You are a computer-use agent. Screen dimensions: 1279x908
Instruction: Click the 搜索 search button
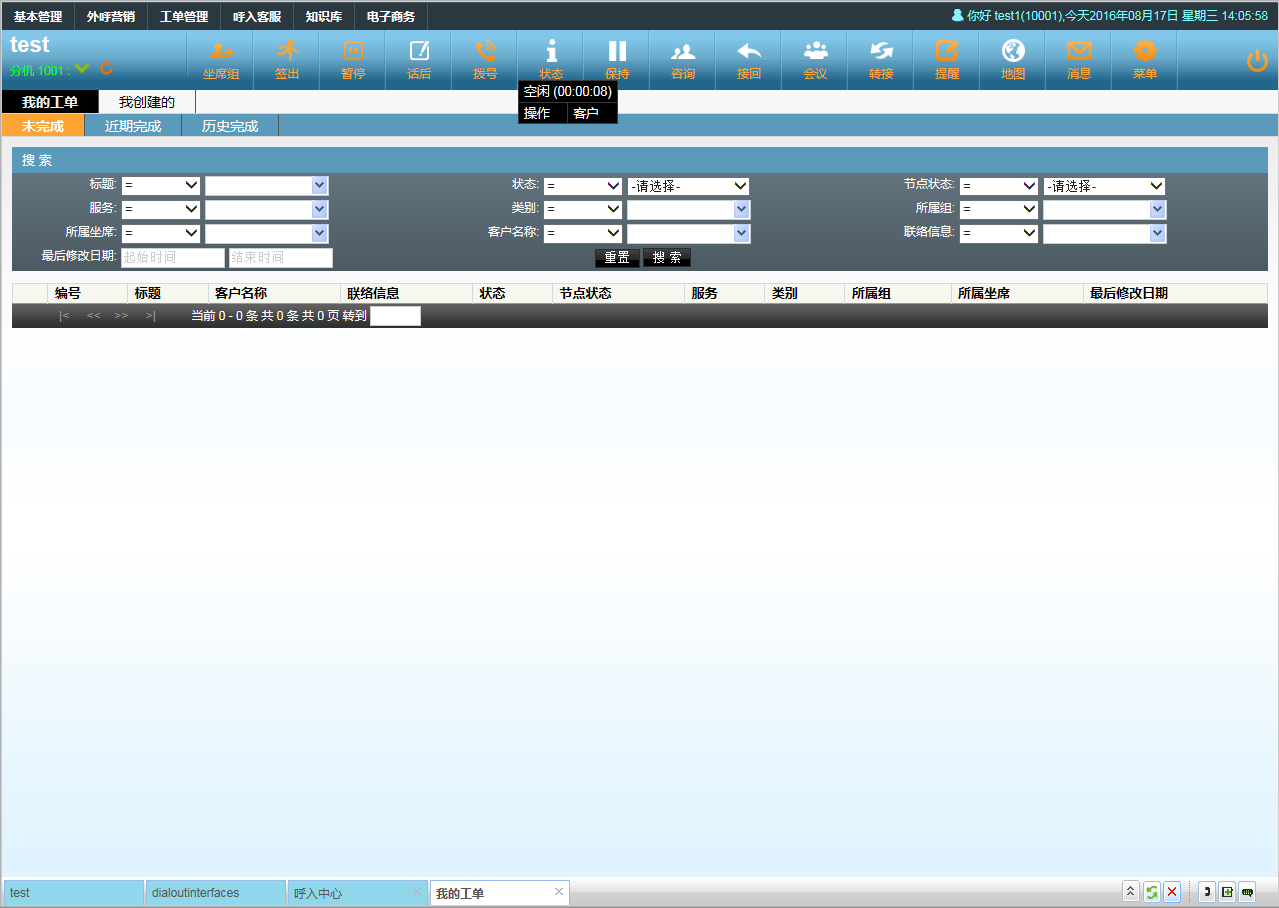[667, 257]
